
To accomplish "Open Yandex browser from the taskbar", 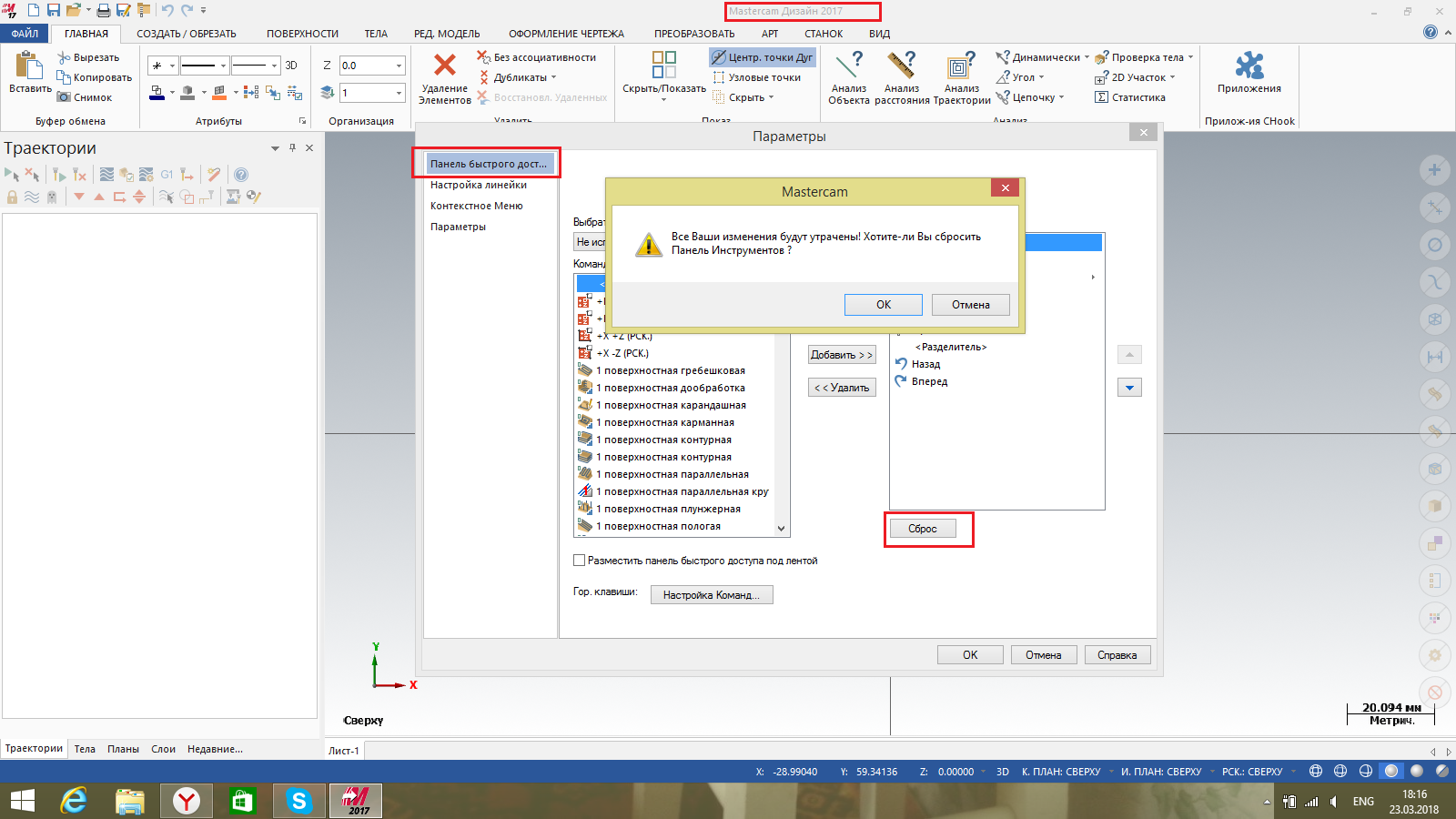I will [x=187, y=801].
